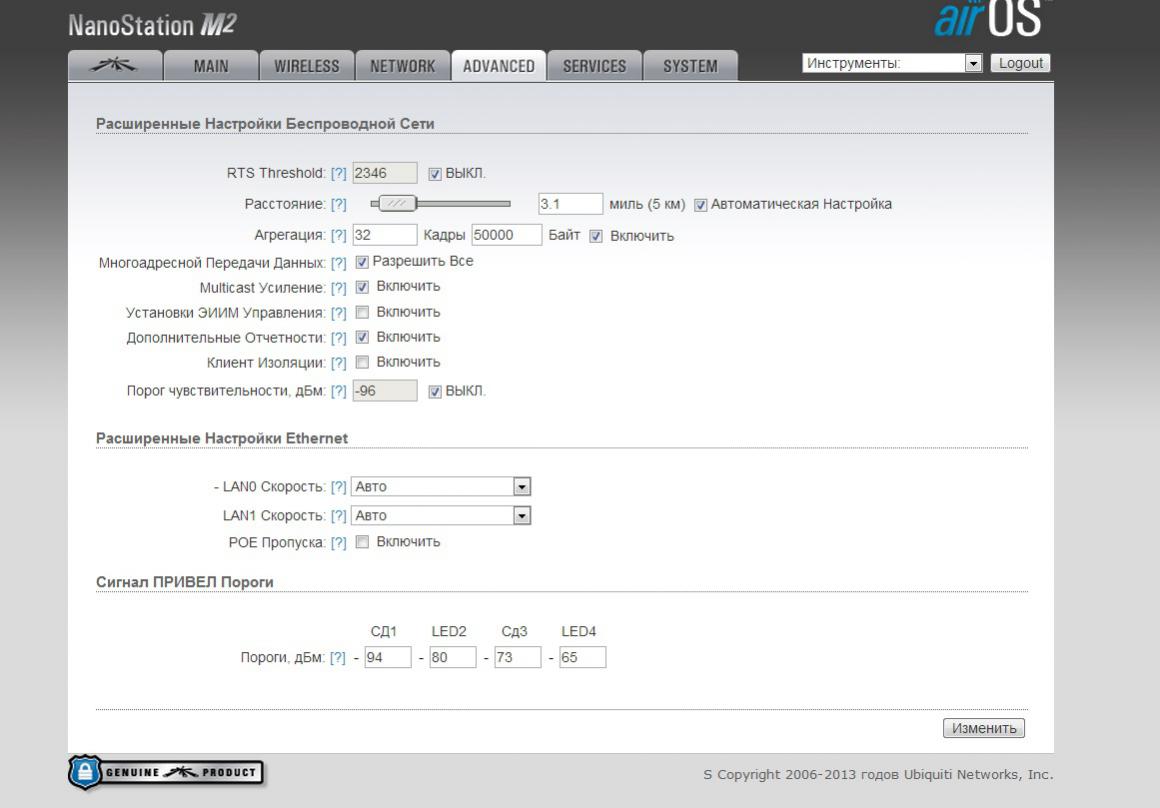Viewport: 1160px width, 808px height.
Task: Expand LAN0 Скорость dropdown
Action: [x=441, y=487]
